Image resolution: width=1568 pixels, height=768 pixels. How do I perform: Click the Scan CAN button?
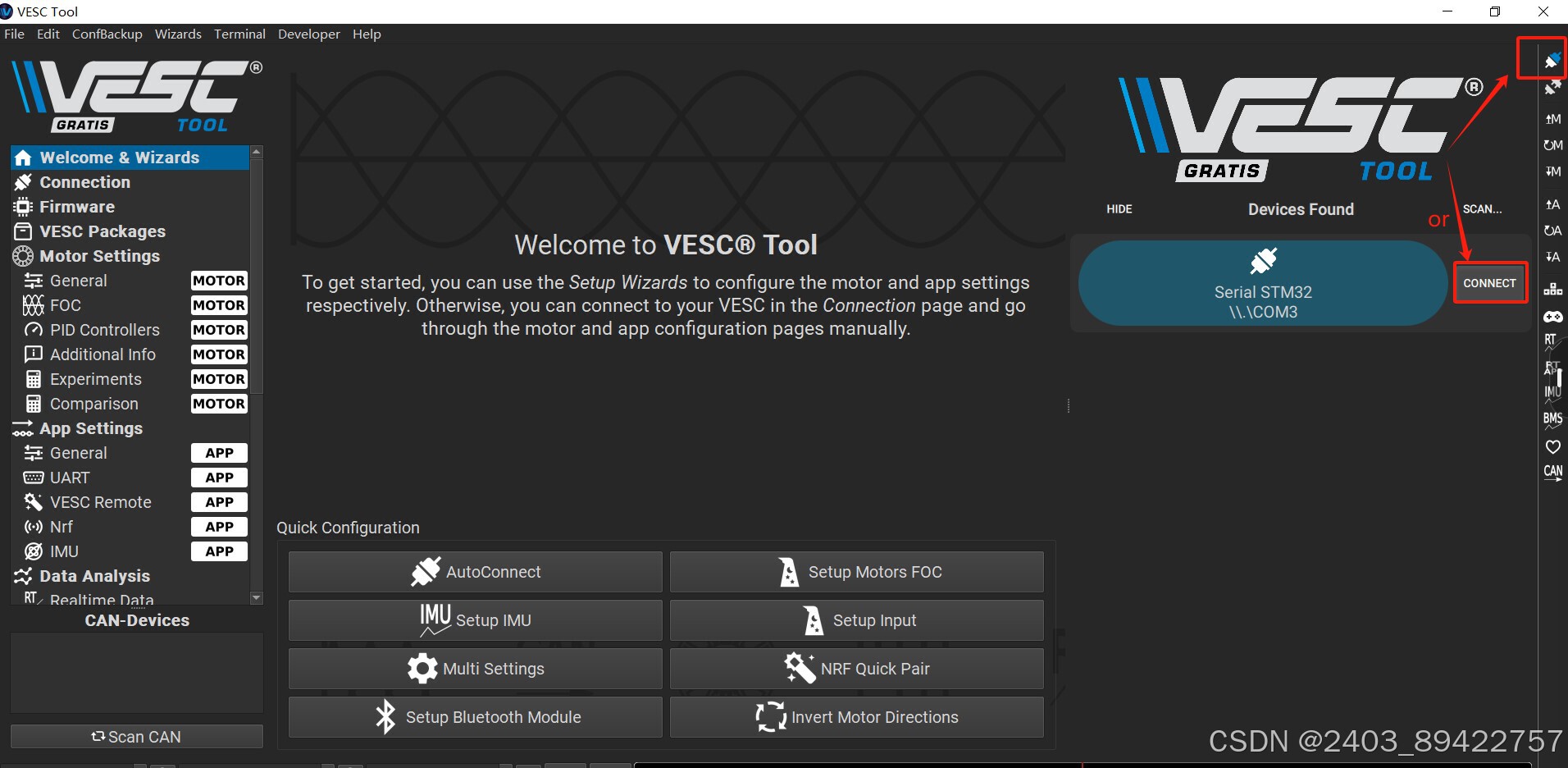coord(136,736)
